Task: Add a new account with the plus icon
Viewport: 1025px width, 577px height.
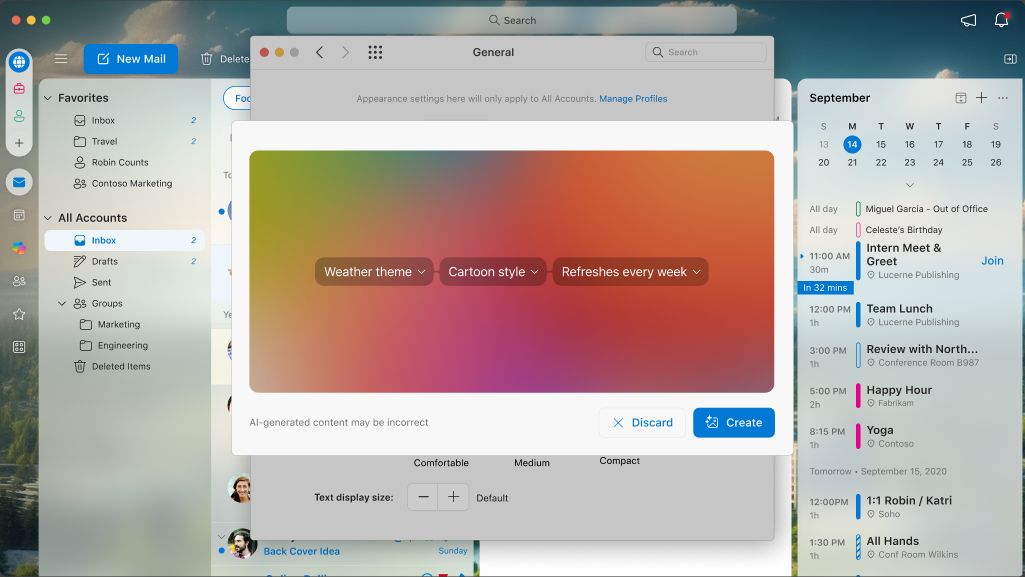Action: 19,143
